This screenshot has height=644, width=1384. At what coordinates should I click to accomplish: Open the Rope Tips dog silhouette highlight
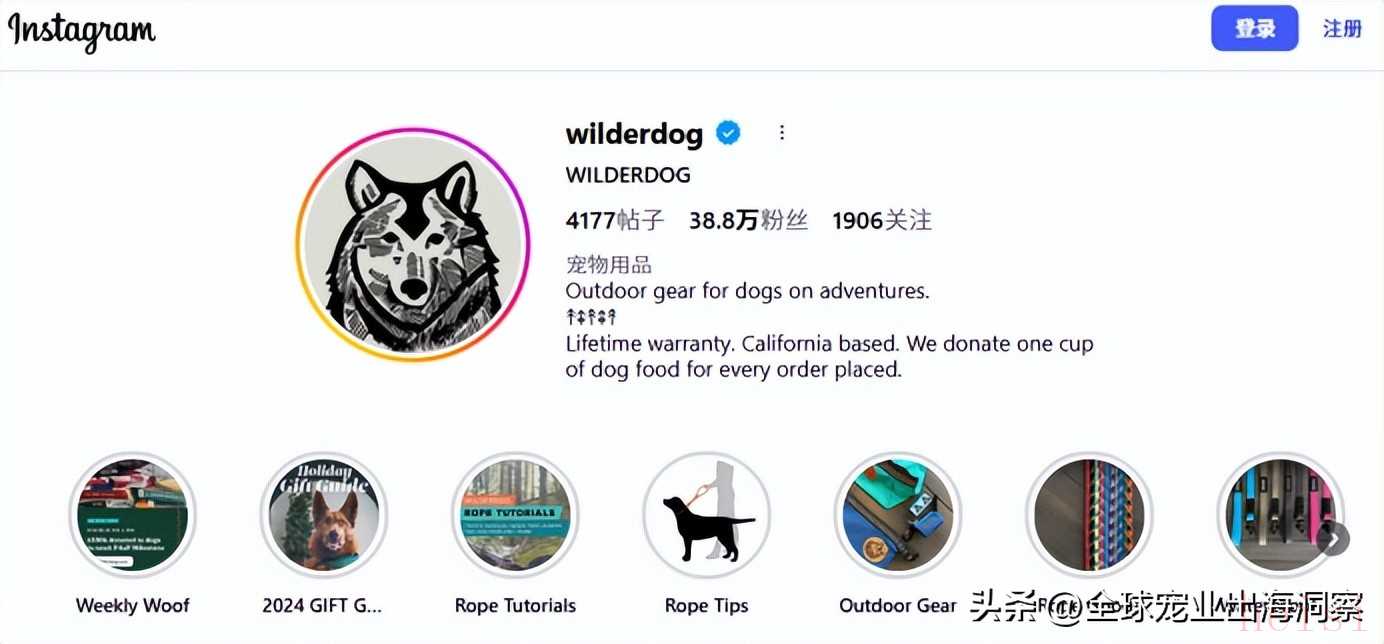pyautogui.click(x=706, y=516)
